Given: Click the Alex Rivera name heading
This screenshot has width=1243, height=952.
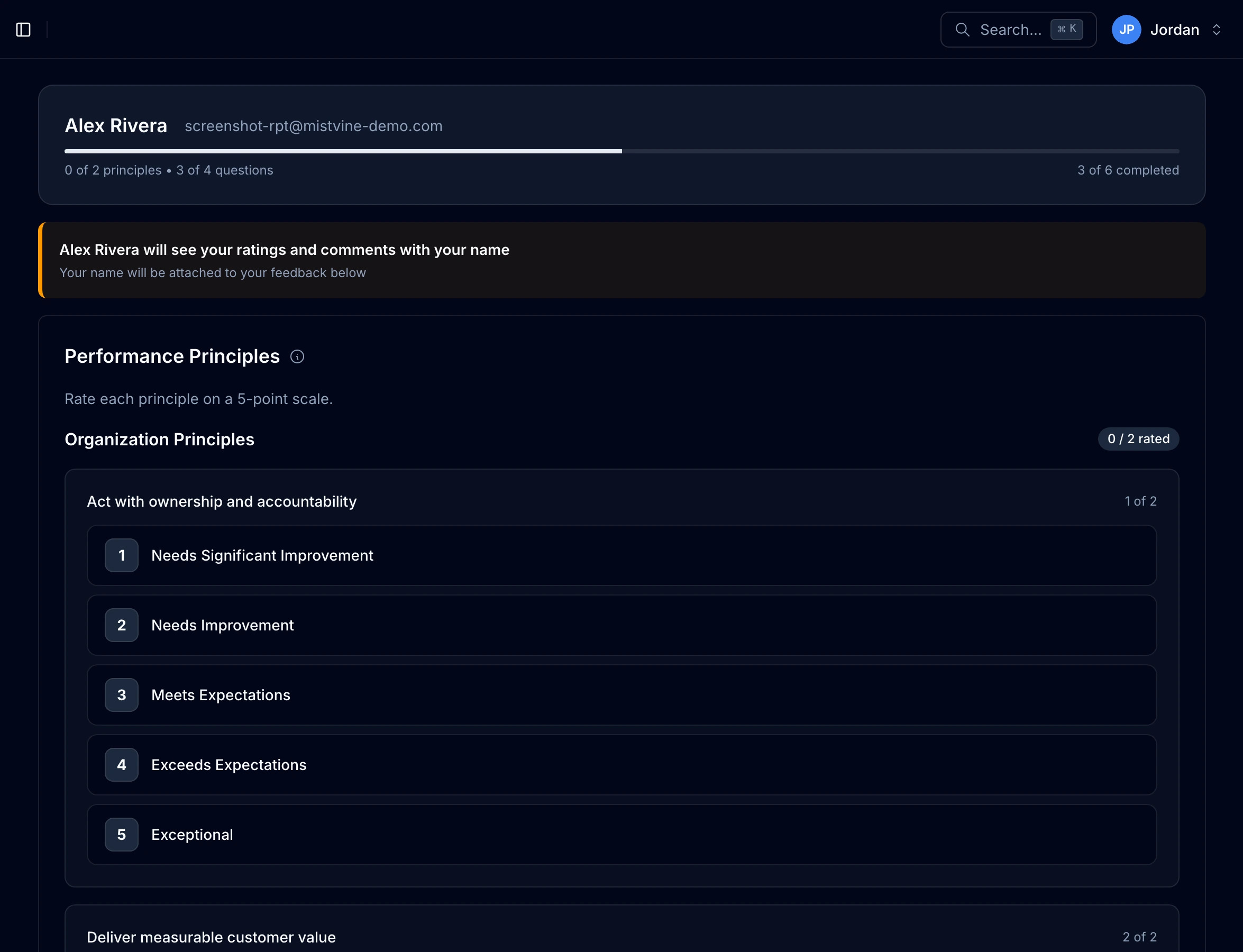Looking at the screenshot, I should [x=116, y=126].
